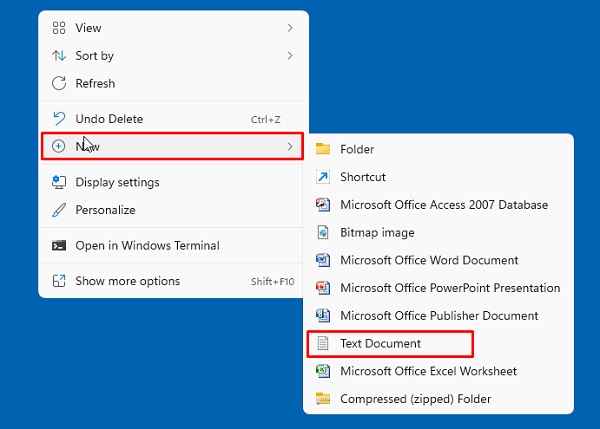The height and width of the screenshot is (429, 600).
Task: Click the Windows Terminal icon
Action: pos(59,245)
